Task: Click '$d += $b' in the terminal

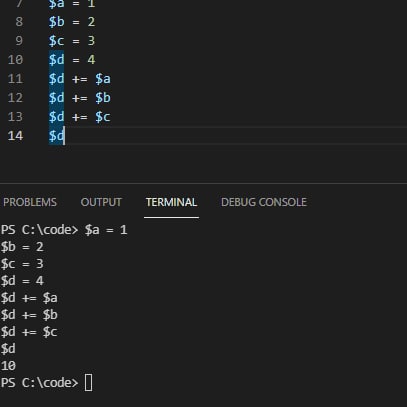Action: pyautogui.click(x=29, y=315)
